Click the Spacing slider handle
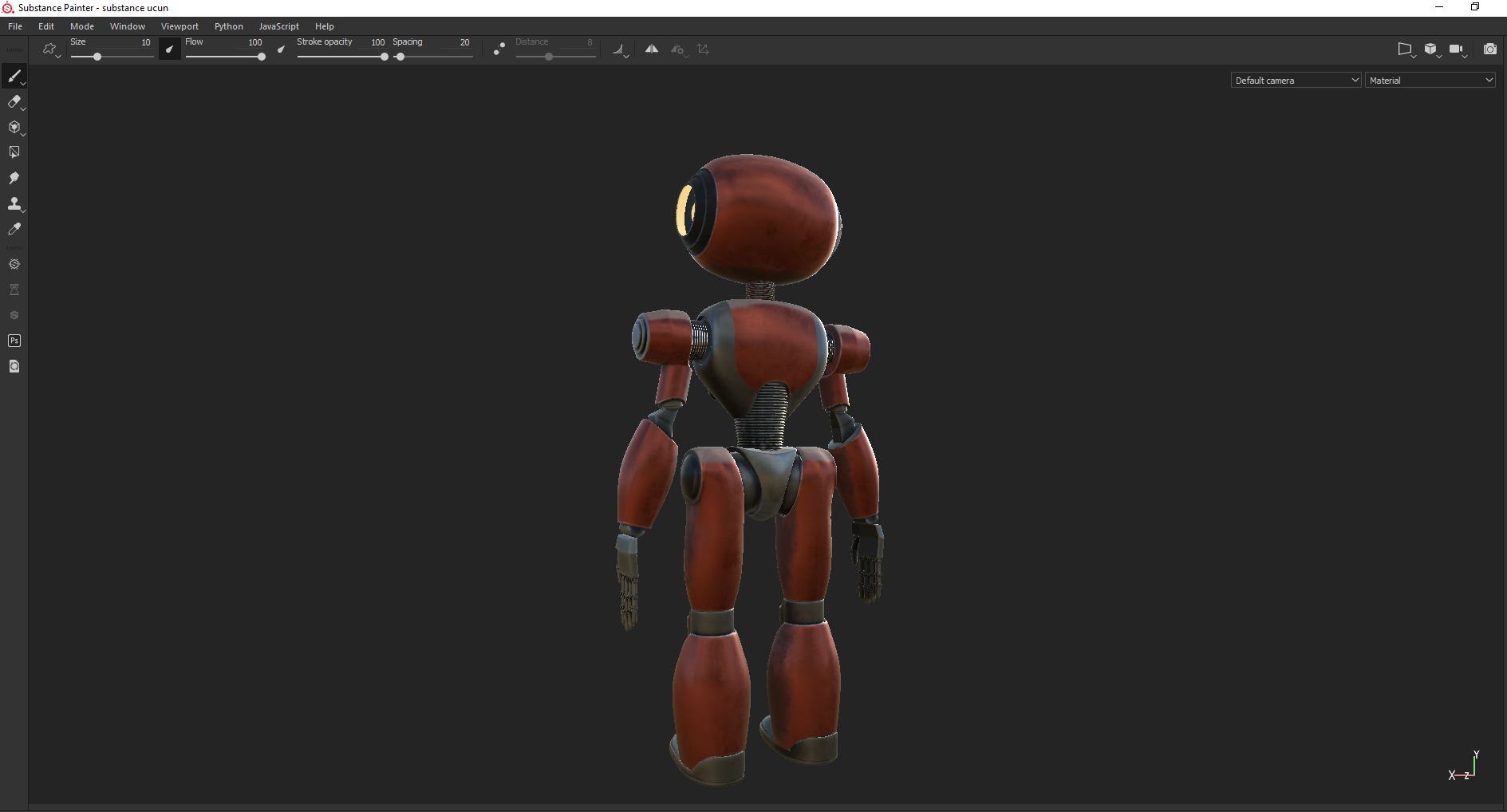This screenshot has height=812, width=1507. click(x=400, y=57)
